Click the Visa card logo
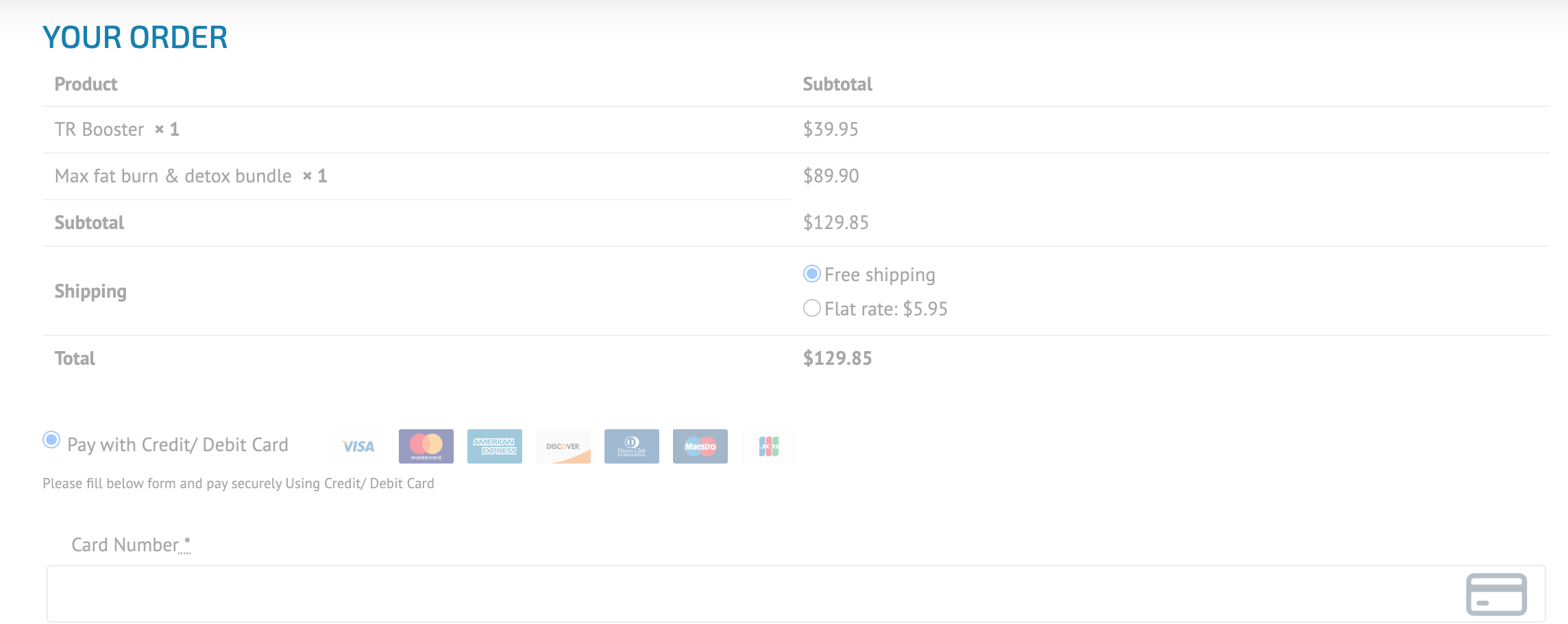The image size is (1568, 624). [x=358, y=446]
